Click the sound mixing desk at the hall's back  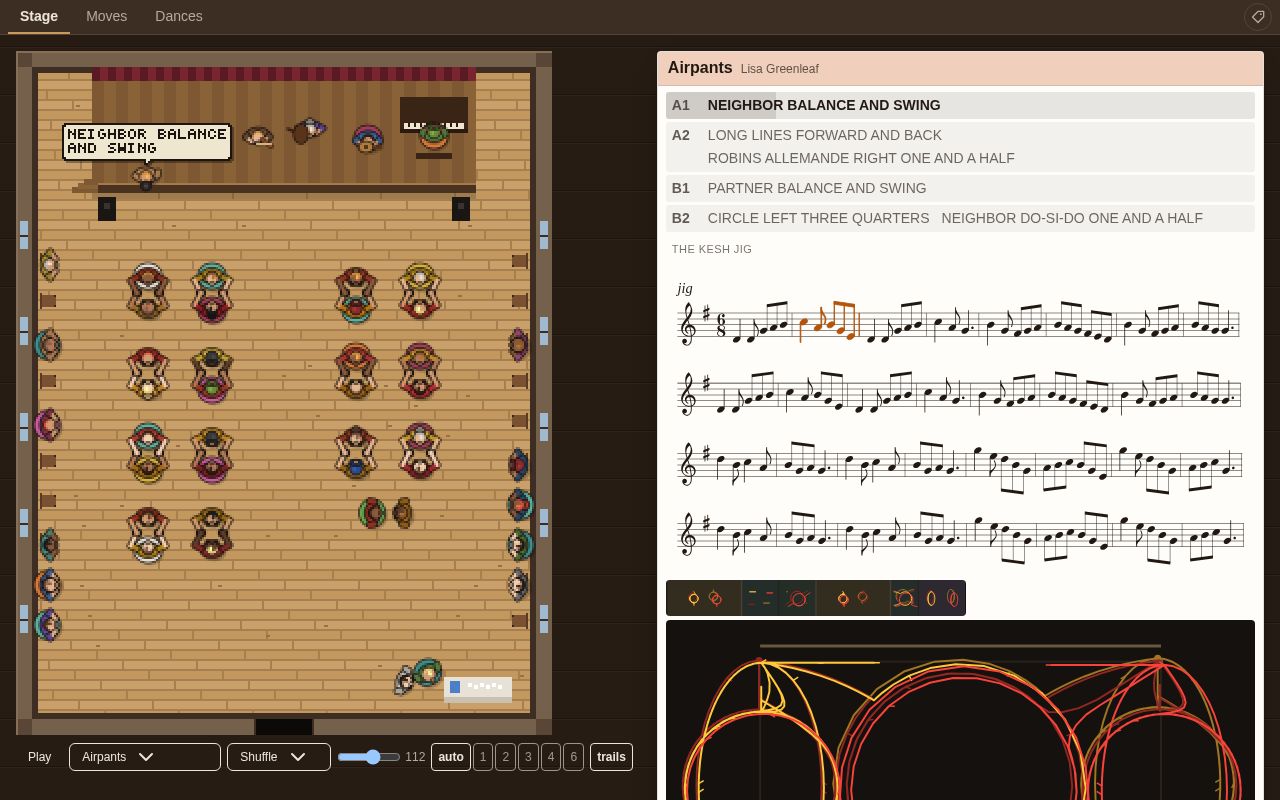point(478,689)
